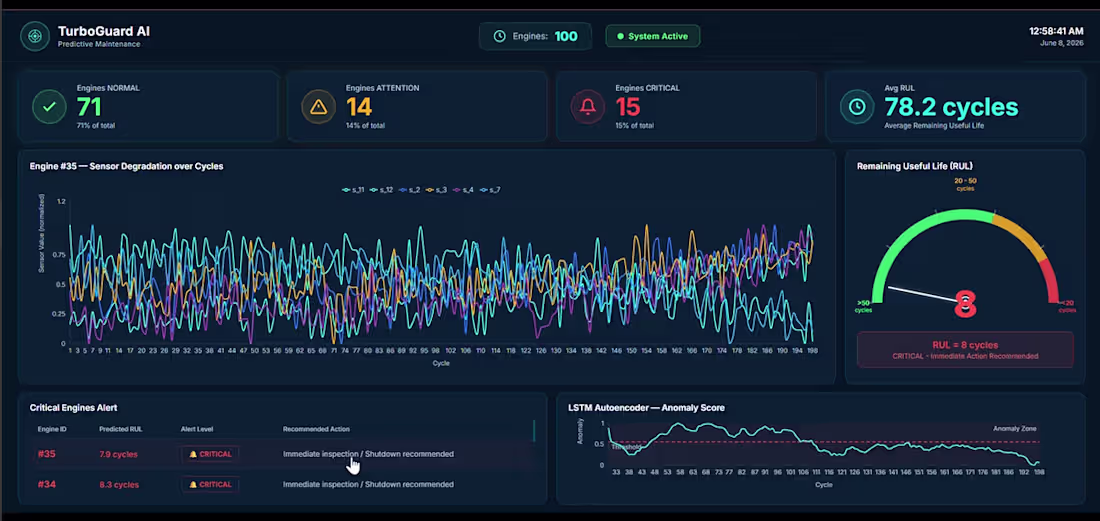Screen dimensions: 1100x521
Task: Click the green checkmark icon on Engines NORMAL
Action: (x=49, y=107)
